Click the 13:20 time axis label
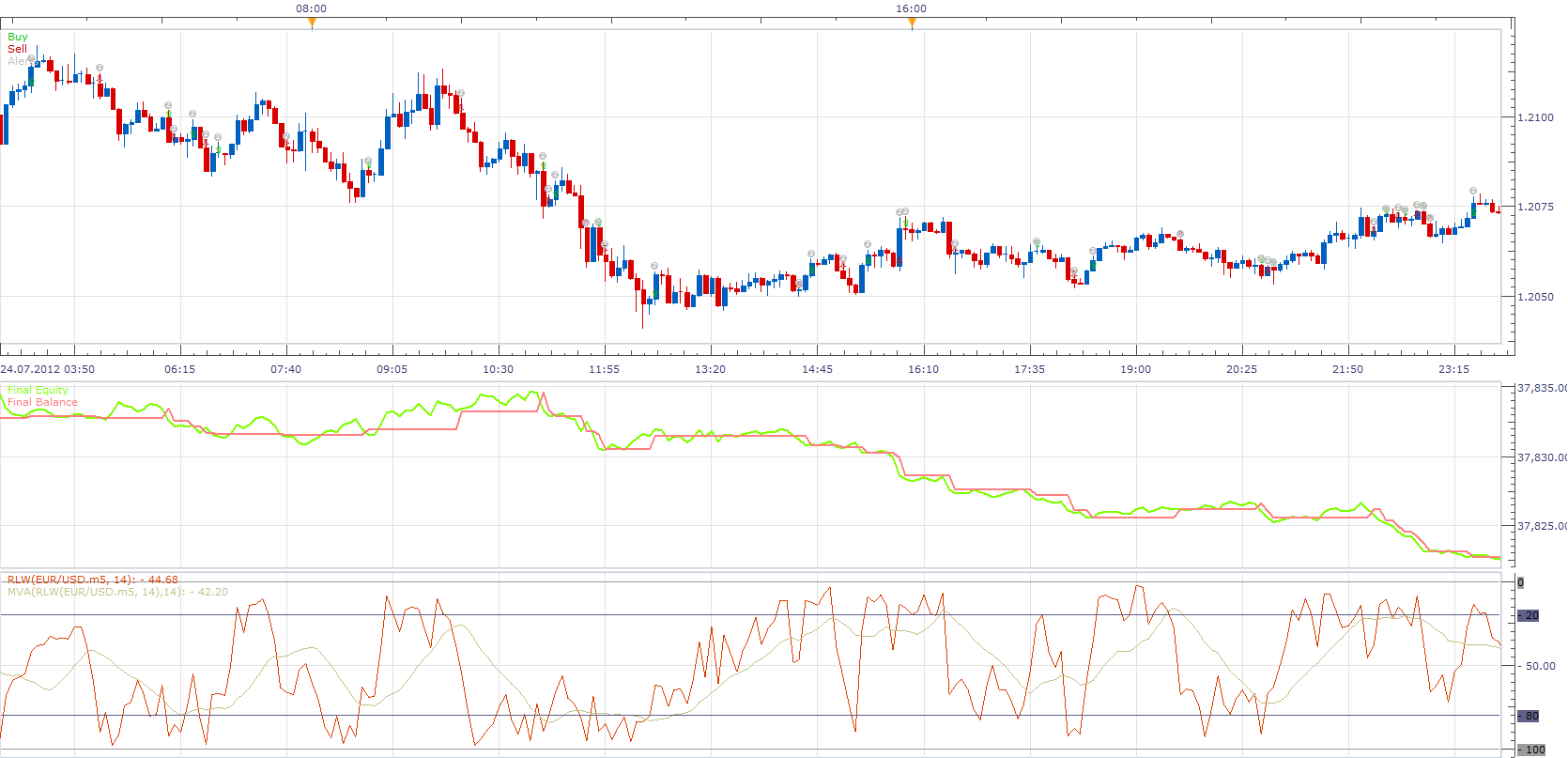The image size is (1568, 758). (x=711, y=369)
